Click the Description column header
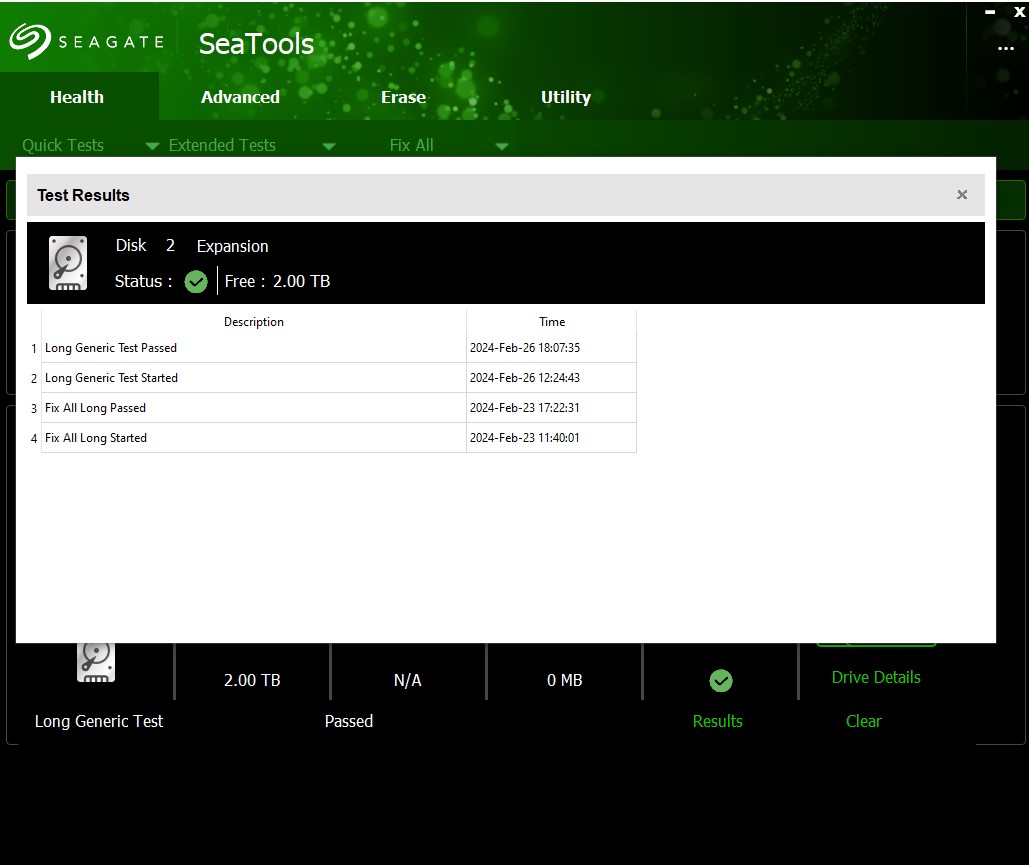This screenshot has height=865, width=1029. (254, 322)
